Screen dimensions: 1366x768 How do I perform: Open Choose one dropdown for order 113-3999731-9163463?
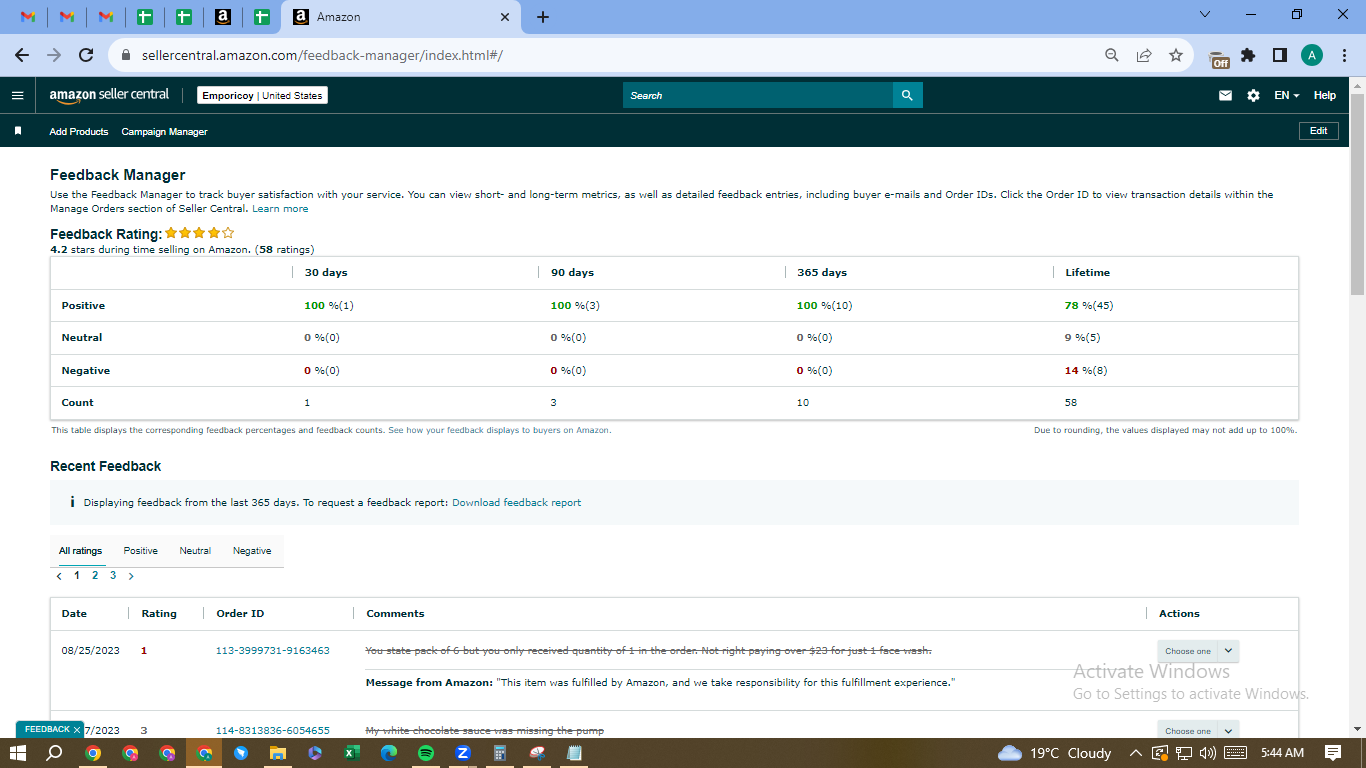[1198, 651]
